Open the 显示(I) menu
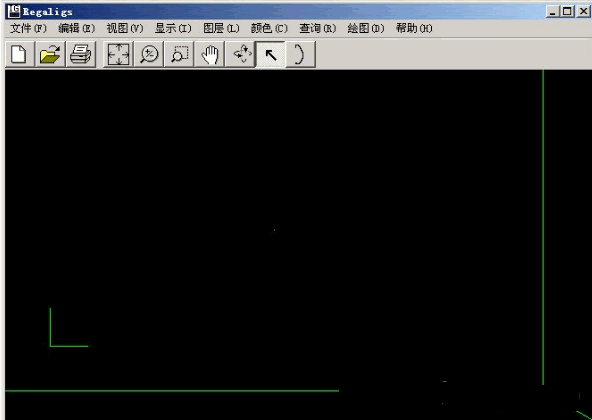Viewport: 592px width, 420px height. tap(173, 28)
